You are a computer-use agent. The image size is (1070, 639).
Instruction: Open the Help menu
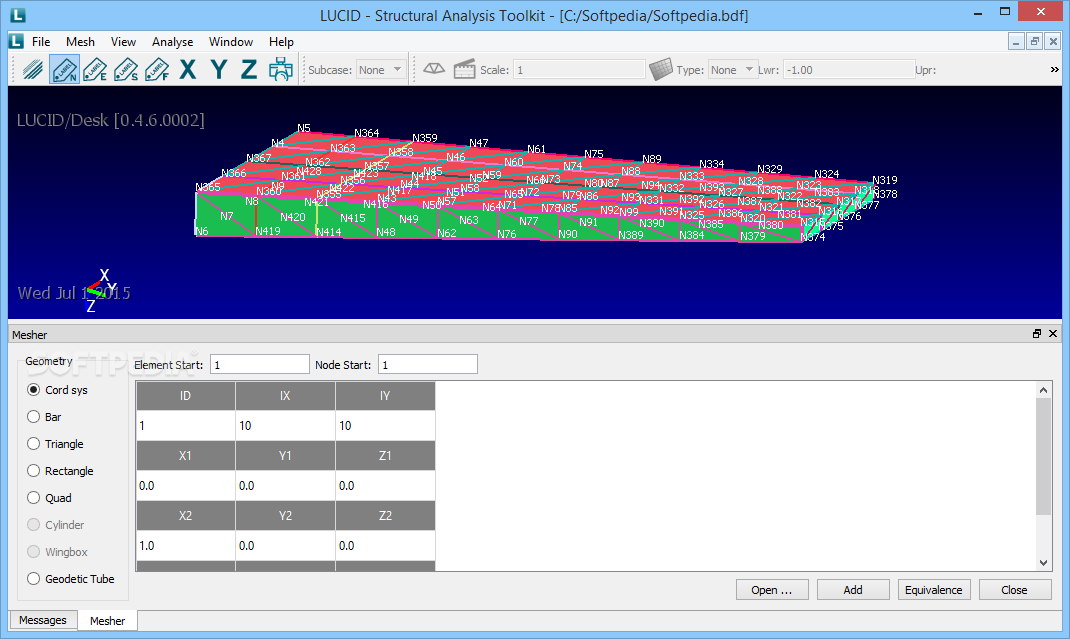pyautogui.click(x=281, y=42)
